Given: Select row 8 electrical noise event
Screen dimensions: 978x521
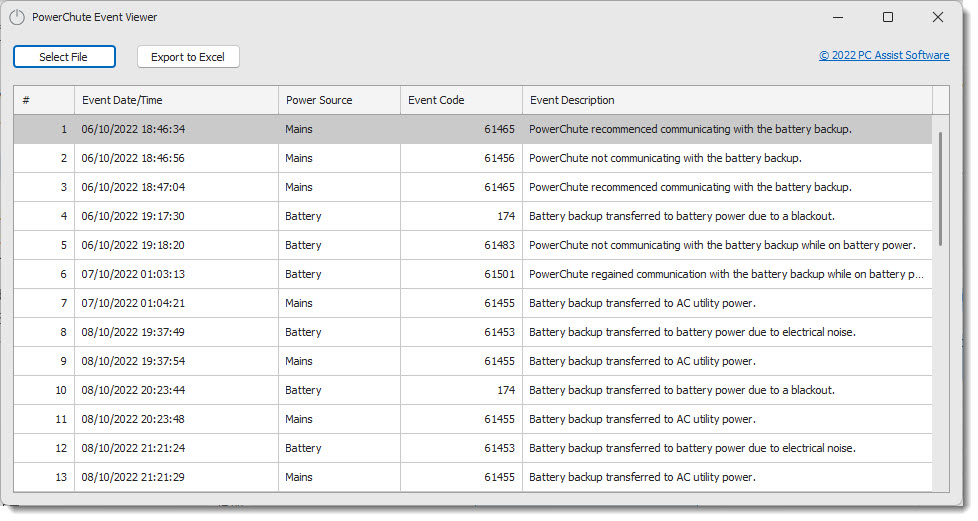Looking at the screenshot, I should (692, 332).
